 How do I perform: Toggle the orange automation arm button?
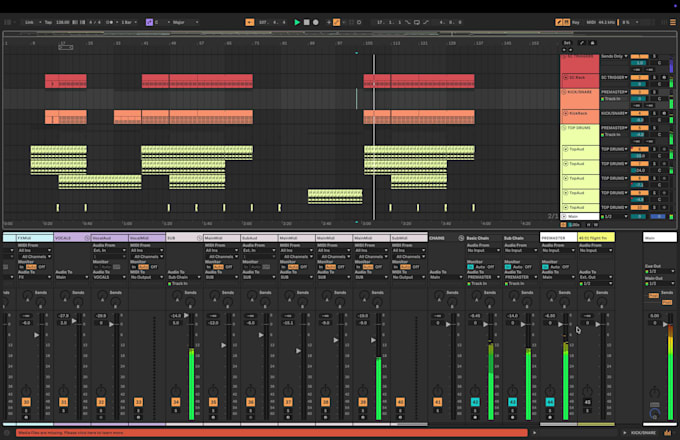(x=336, y=22)
